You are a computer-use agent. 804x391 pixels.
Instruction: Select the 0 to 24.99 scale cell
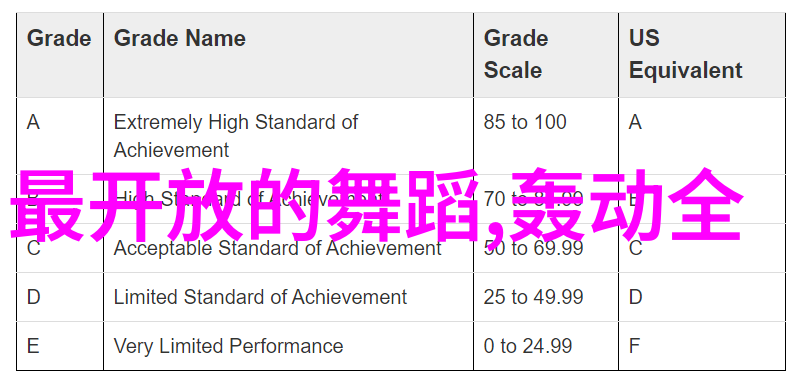[x=546, y=346]
